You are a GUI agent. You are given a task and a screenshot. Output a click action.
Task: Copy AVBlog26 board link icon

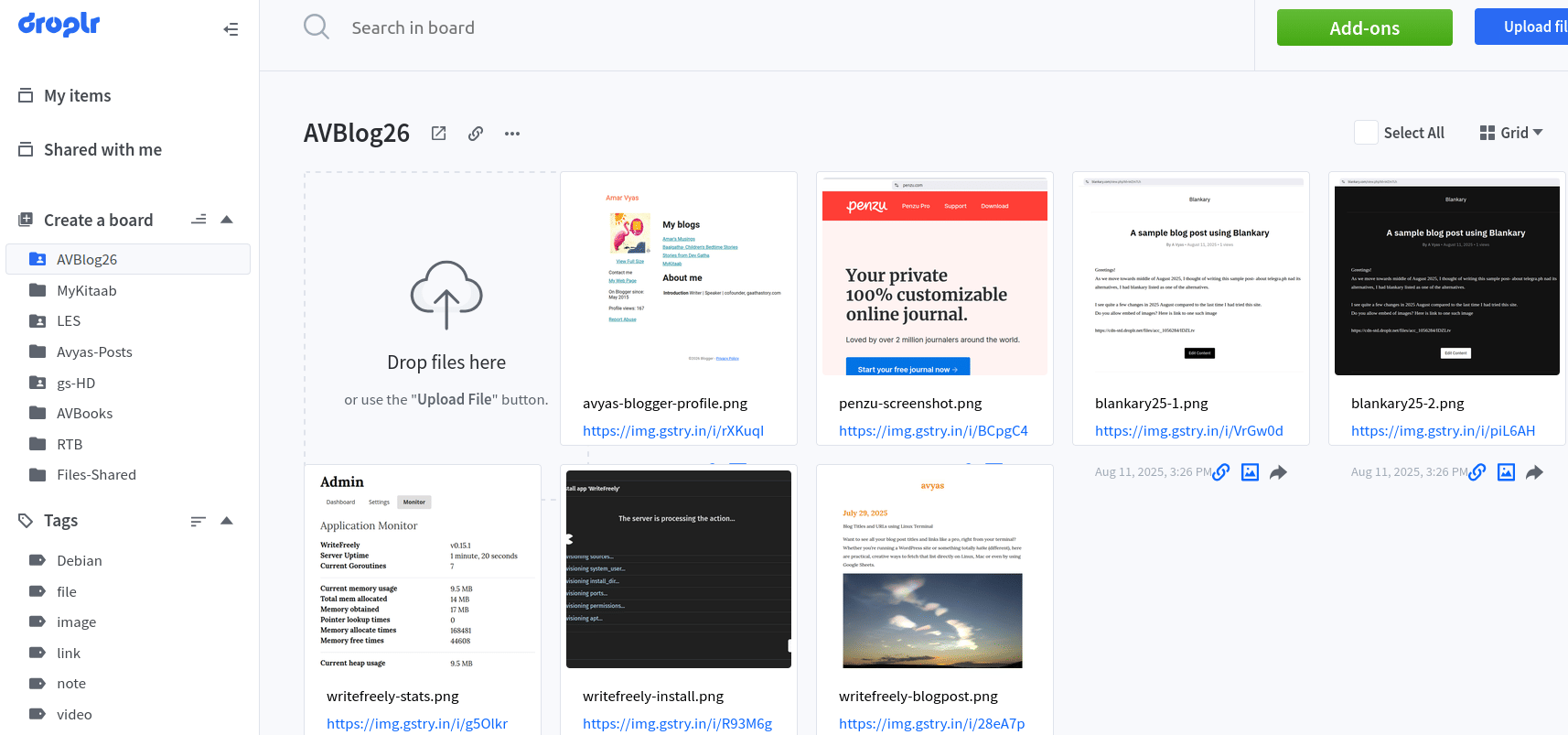[x=476, y=134]
